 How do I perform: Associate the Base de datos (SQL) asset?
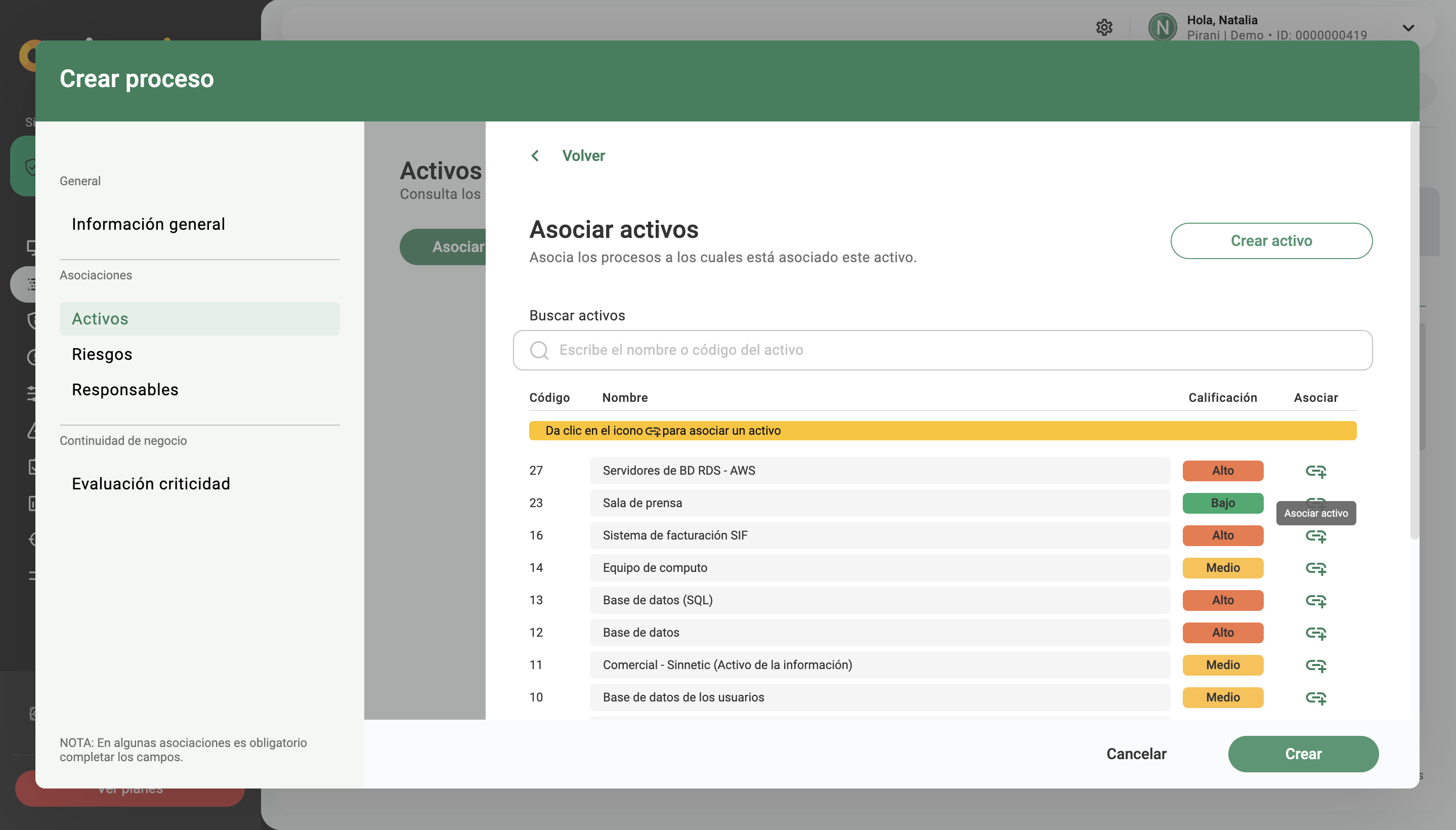tap(1316, 601)
